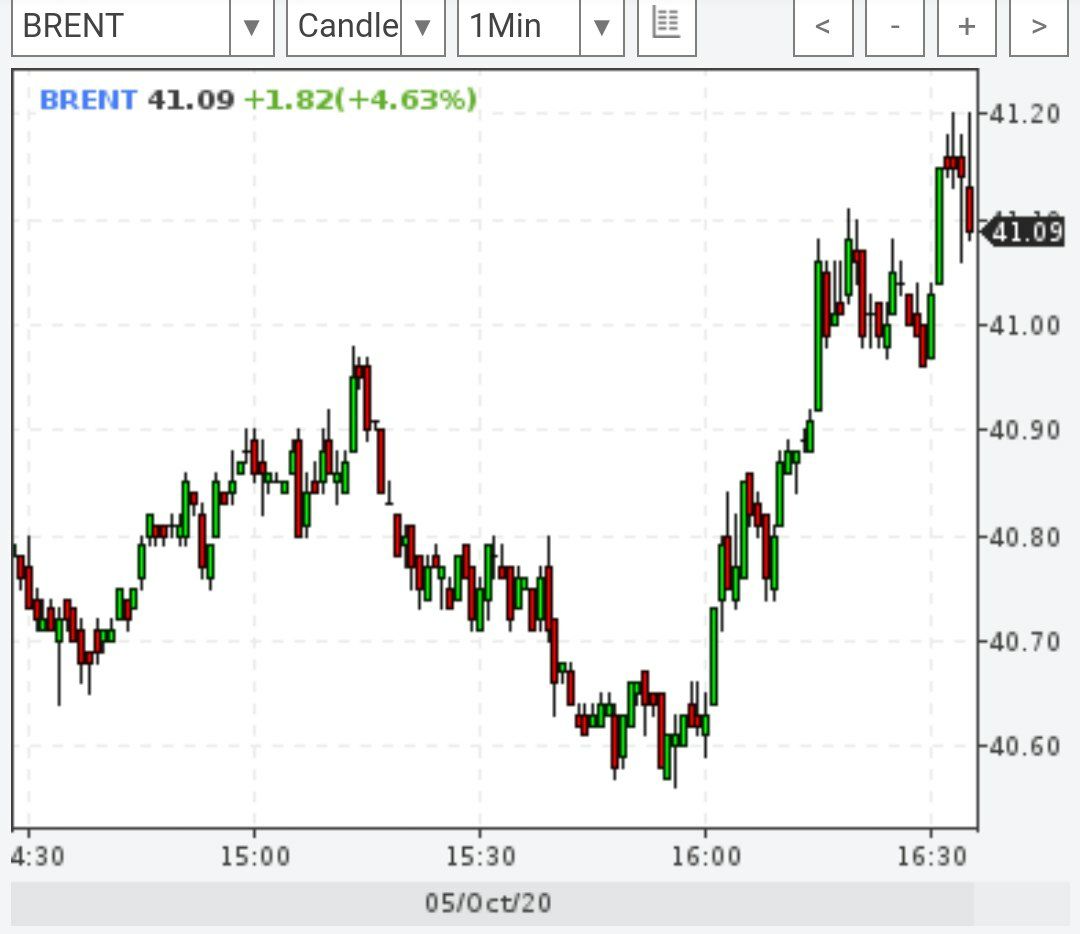
Task: Click the 1Min interval field
Action: (x=519, y=28)
